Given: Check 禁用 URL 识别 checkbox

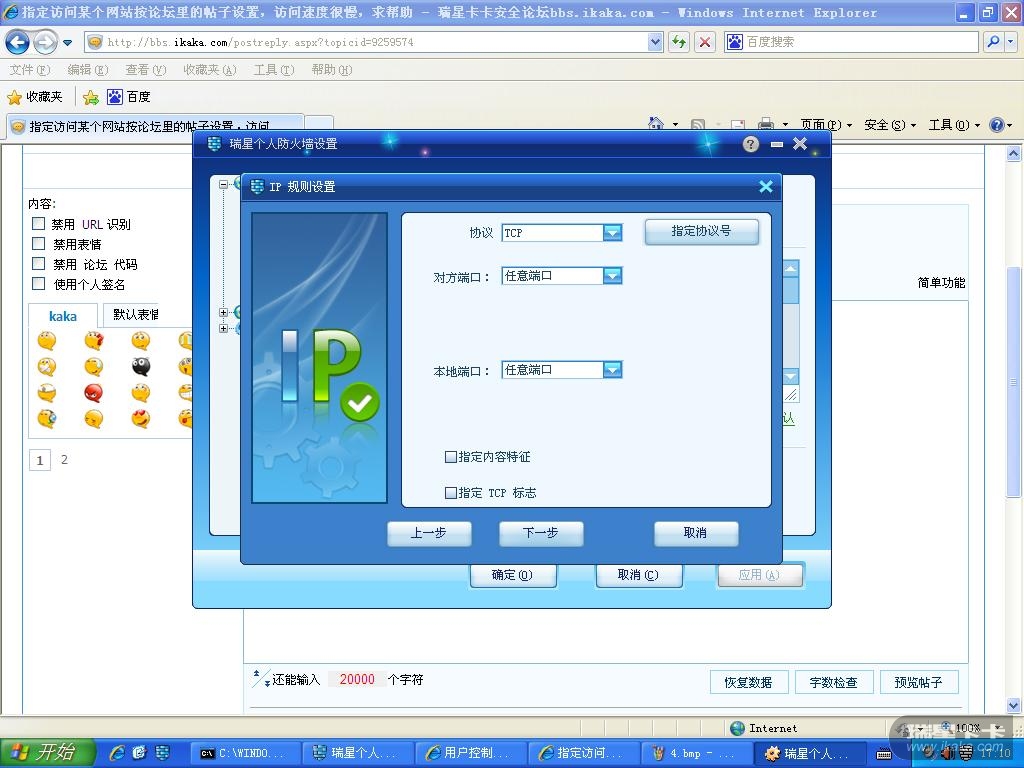Looking at the screenshot, I should click(39, 224).
